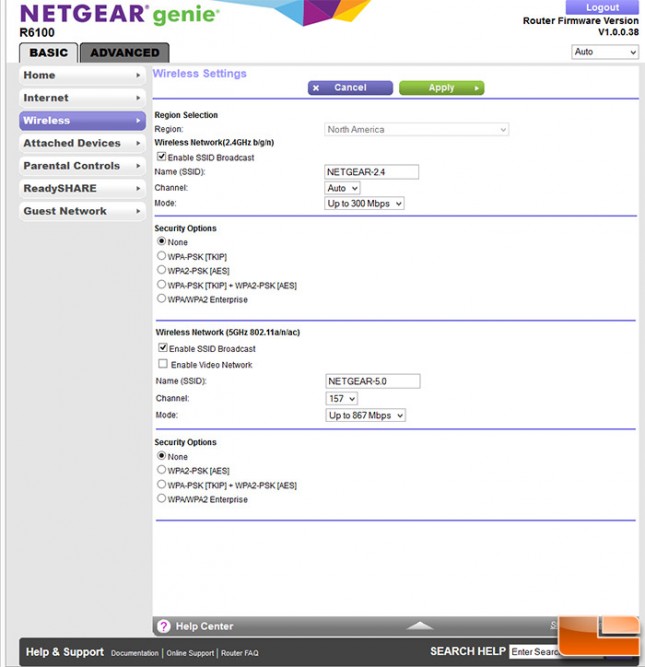Select WPA-PSK [TKIP] for 2.4GHz security

click(x=161, y=256)
